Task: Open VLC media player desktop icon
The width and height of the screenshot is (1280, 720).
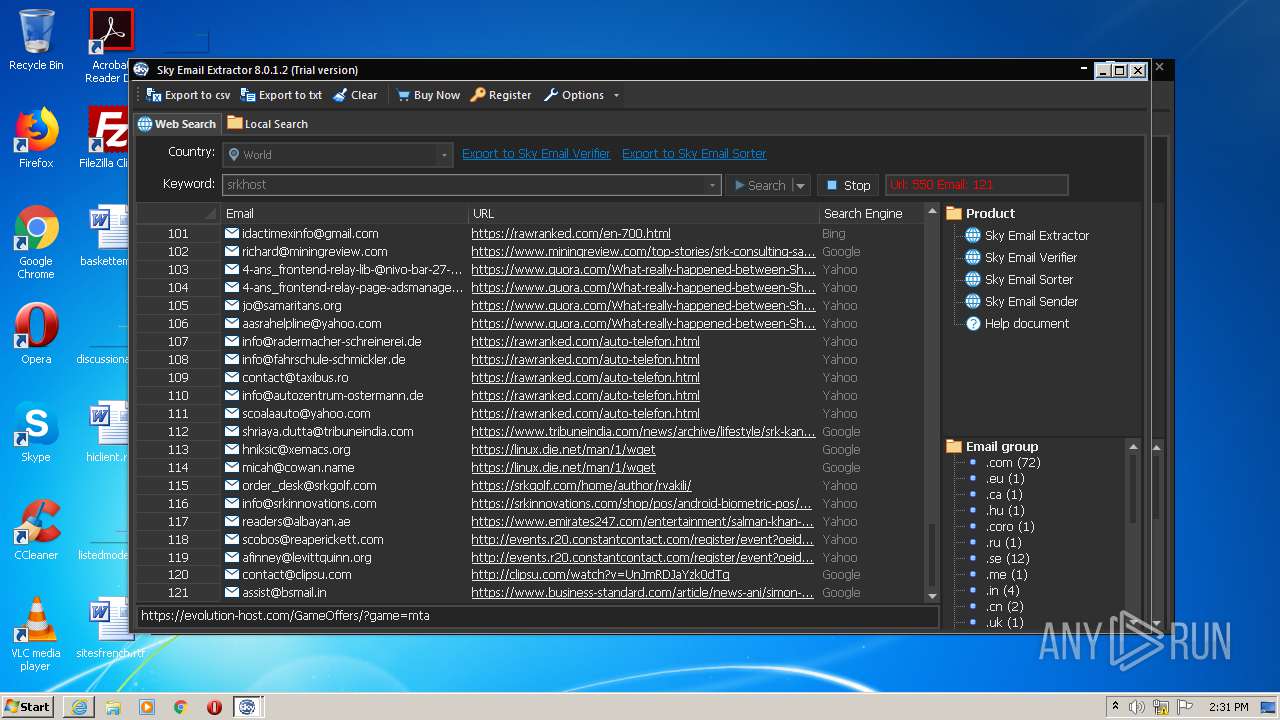Action: tap(36, 634)
